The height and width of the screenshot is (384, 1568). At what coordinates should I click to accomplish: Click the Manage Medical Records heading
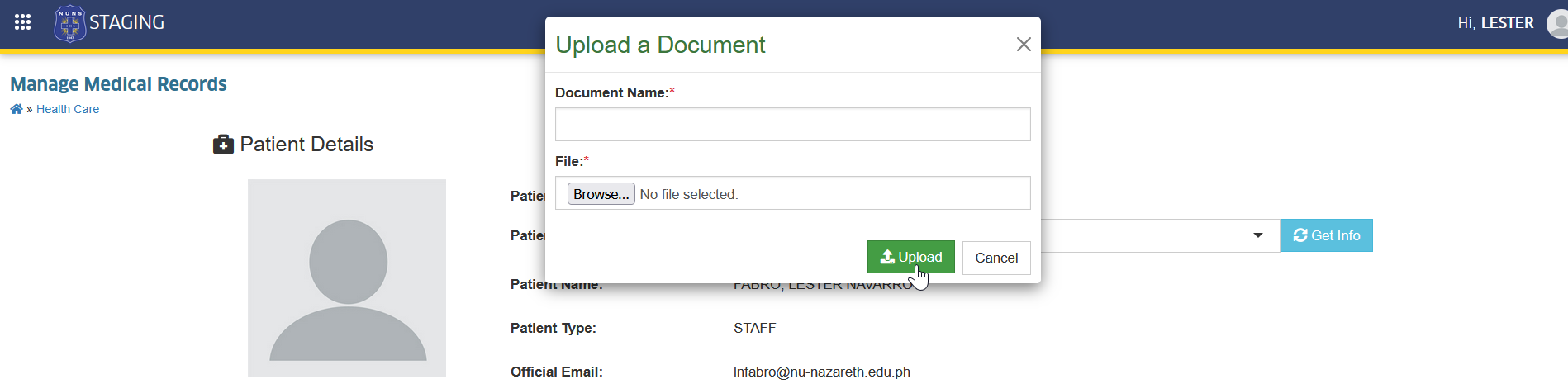point(118,84)
